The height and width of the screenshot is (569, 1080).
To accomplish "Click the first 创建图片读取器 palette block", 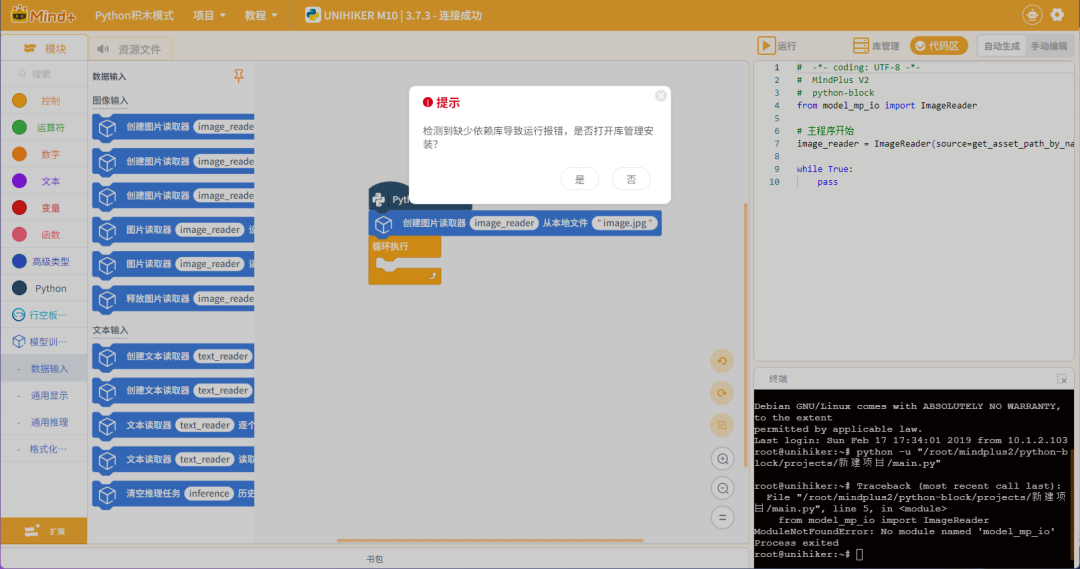I will point(173,127).
